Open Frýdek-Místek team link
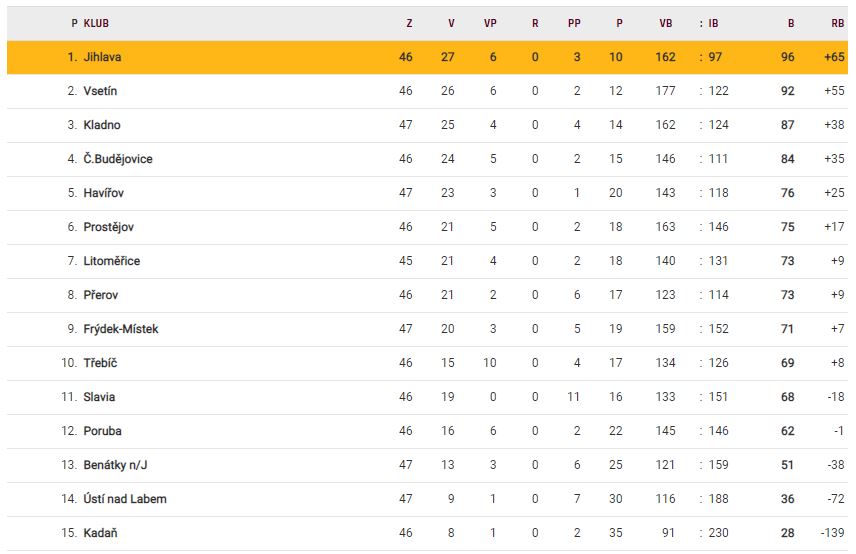 121,329
